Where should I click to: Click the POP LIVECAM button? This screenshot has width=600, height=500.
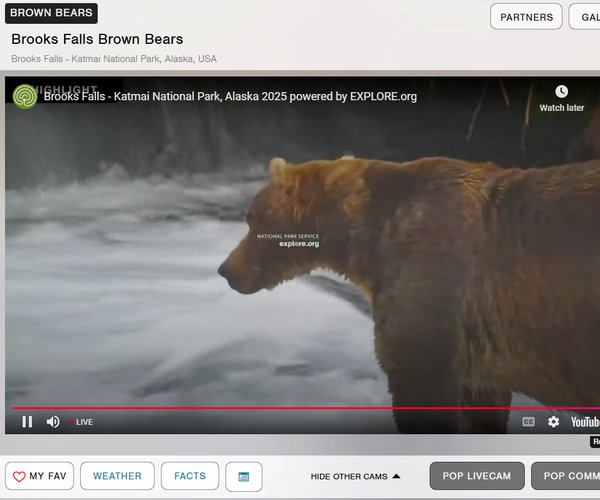point(477,476)
